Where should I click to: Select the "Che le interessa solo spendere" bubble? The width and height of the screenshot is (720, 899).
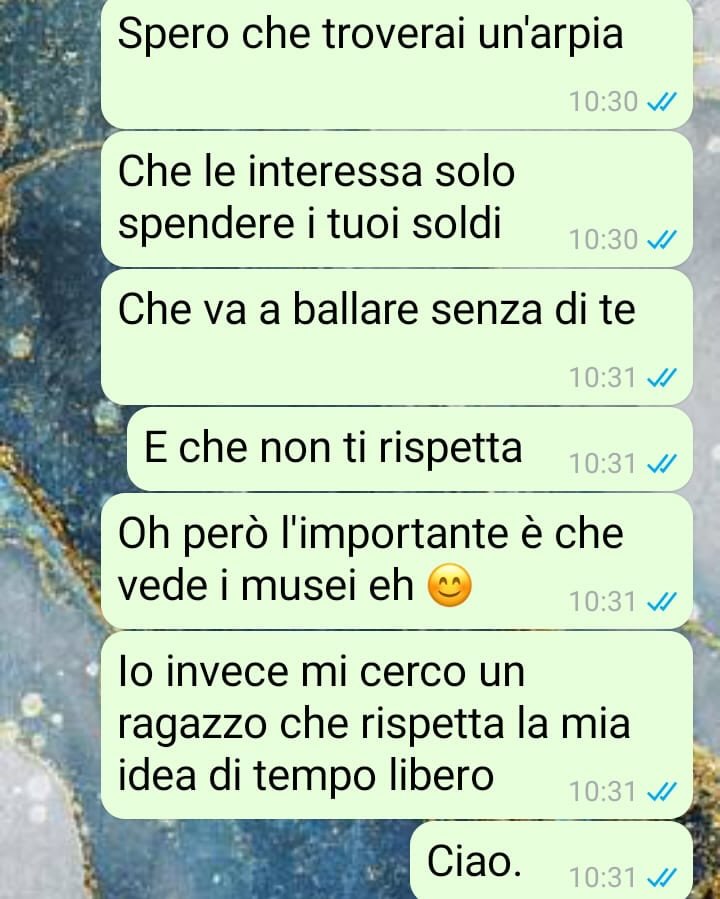point(397,200)
